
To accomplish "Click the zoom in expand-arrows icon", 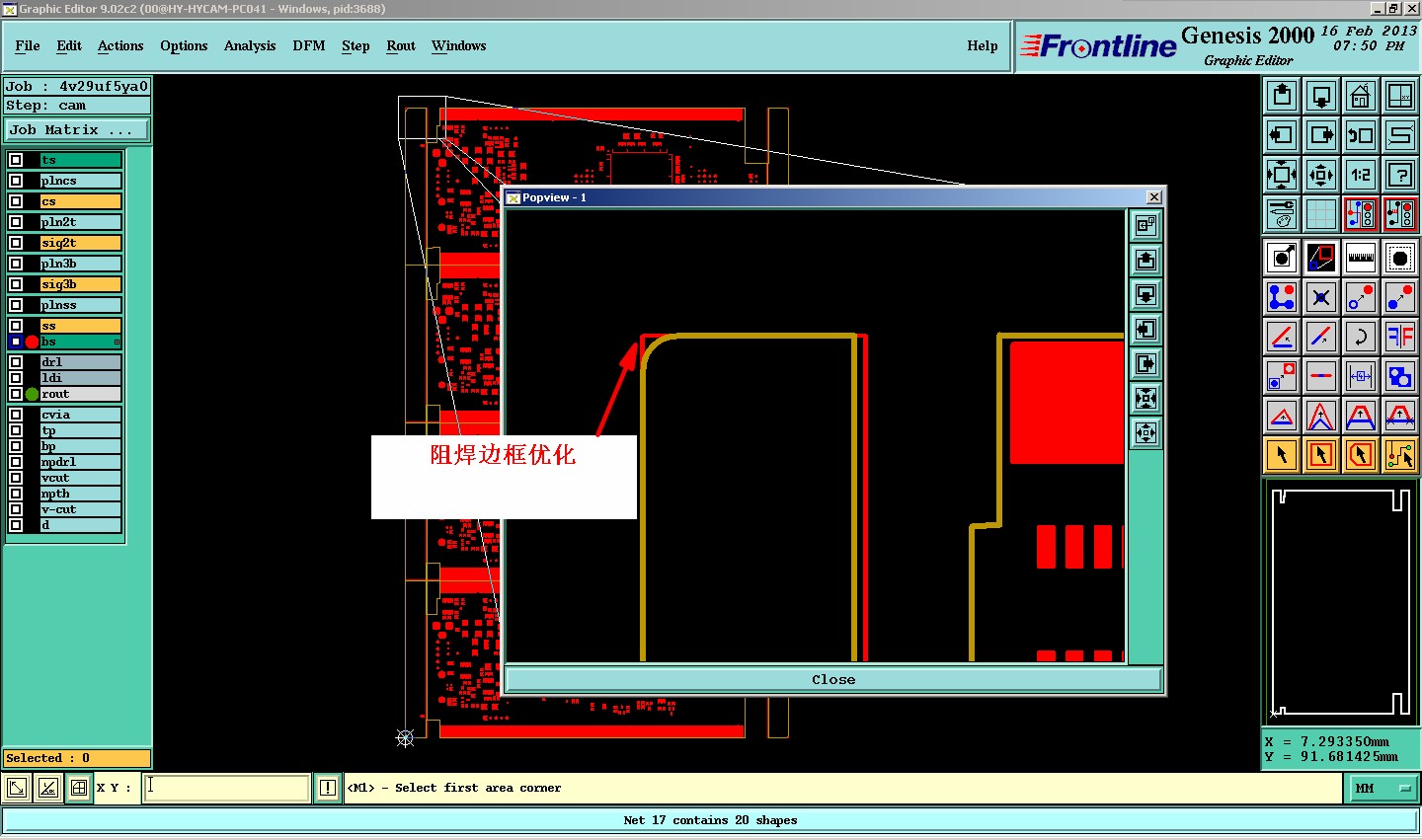I will pos(1282,175).
